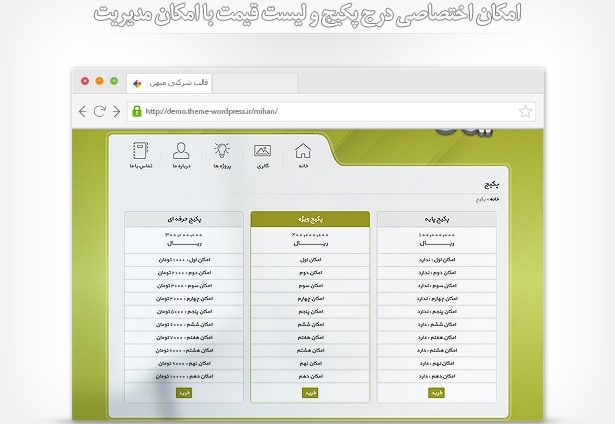Screen dimensions: 615x424
Task: Click the پکیج حرفه ای column header
Action: click(183, 219)
